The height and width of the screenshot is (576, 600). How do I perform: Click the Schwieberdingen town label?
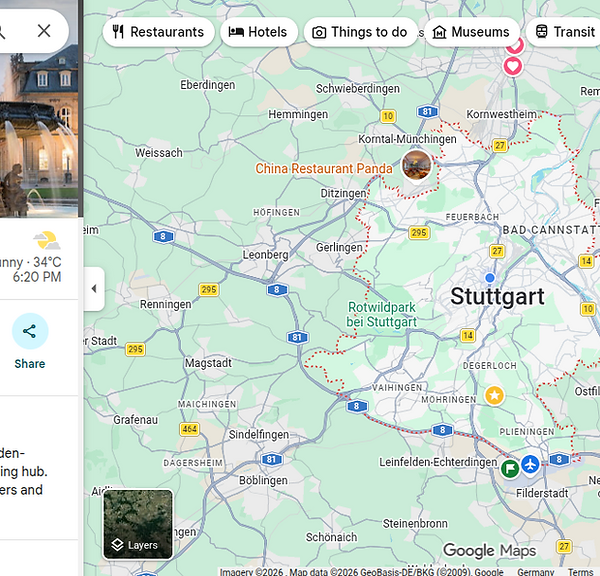point(357,89)
